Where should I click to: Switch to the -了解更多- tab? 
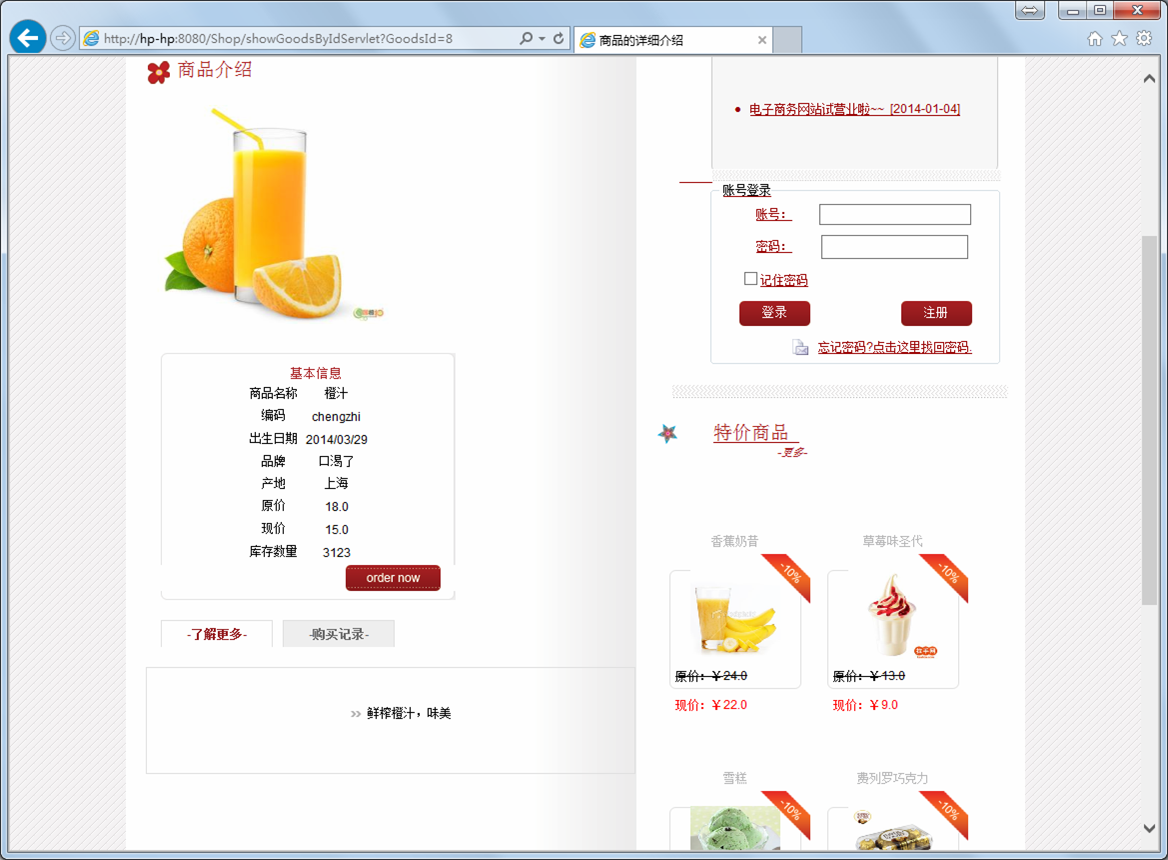[x=217, y=634]
